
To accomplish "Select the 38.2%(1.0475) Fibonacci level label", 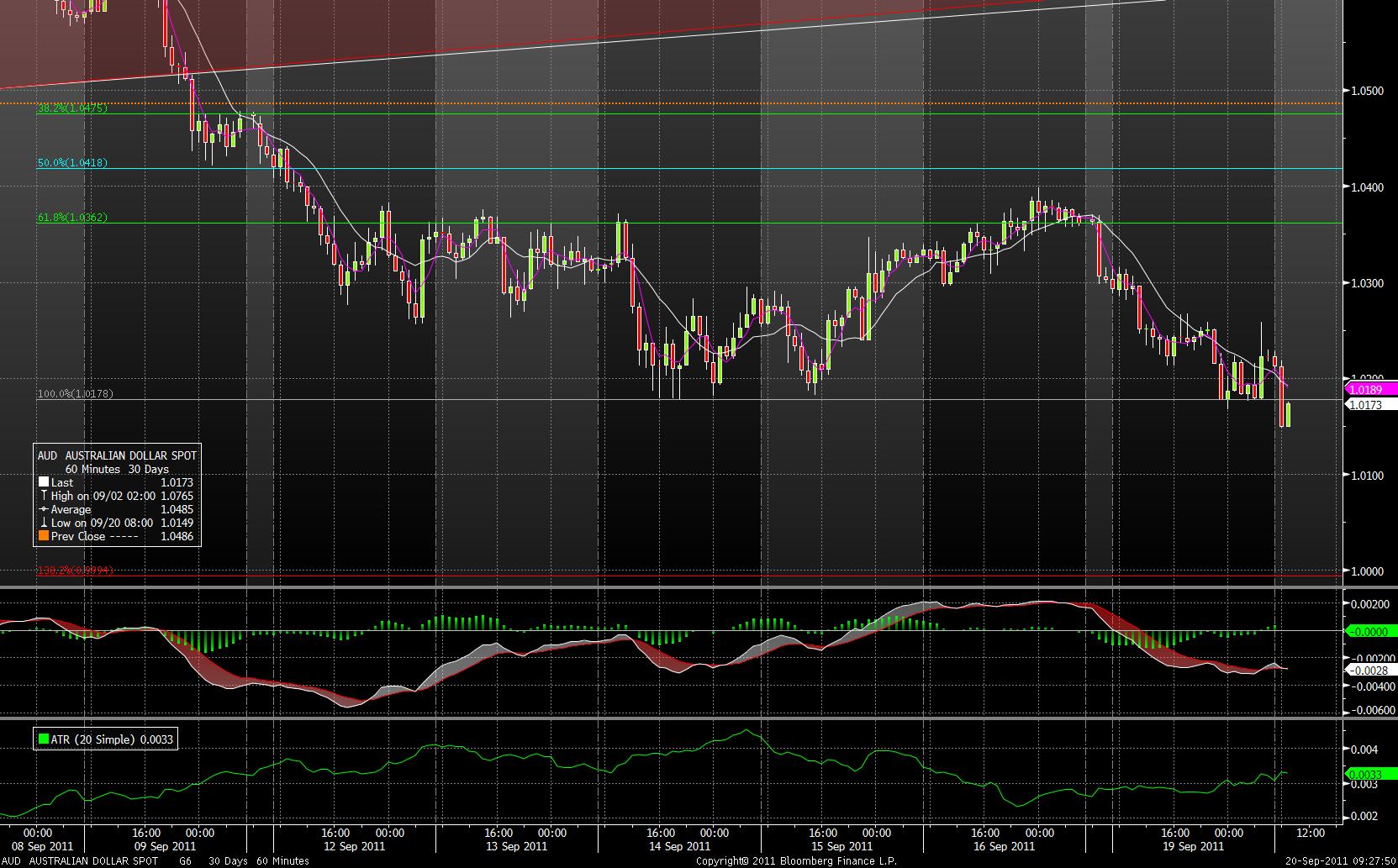I will 72,108.
